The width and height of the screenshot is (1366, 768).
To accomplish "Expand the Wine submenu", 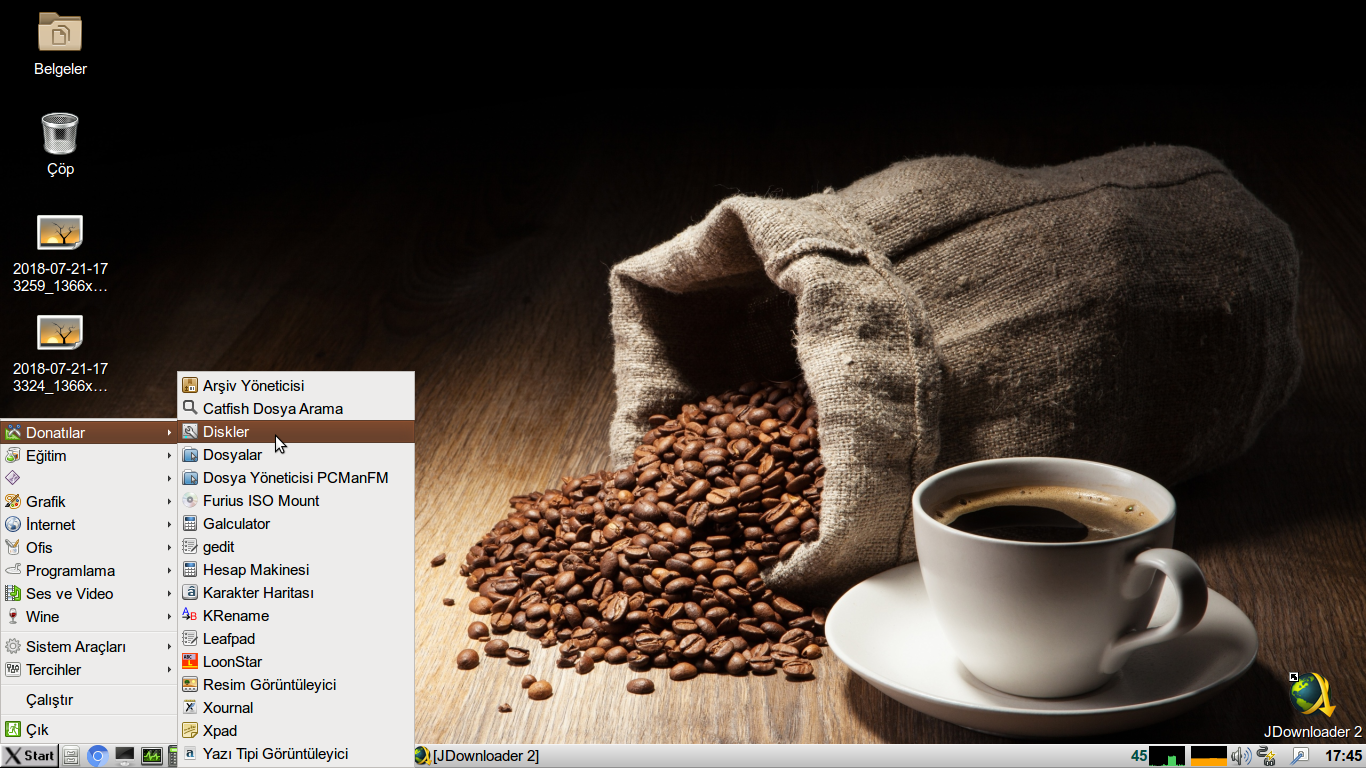I will [89, 617].
